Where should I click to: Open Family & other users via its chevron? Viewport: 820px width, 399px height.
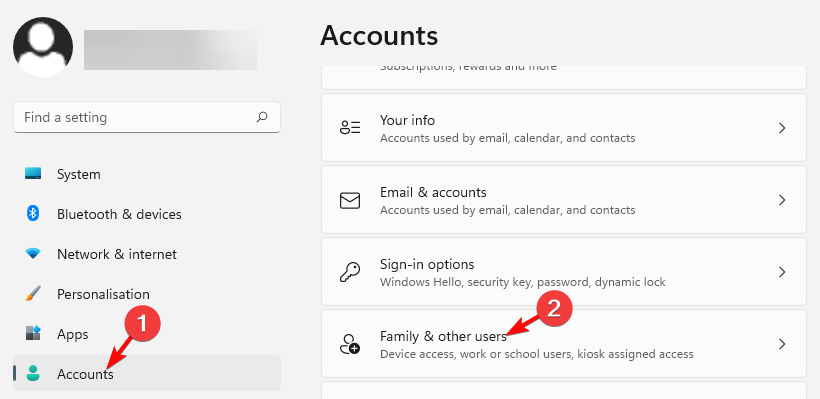tap(782, 344)
